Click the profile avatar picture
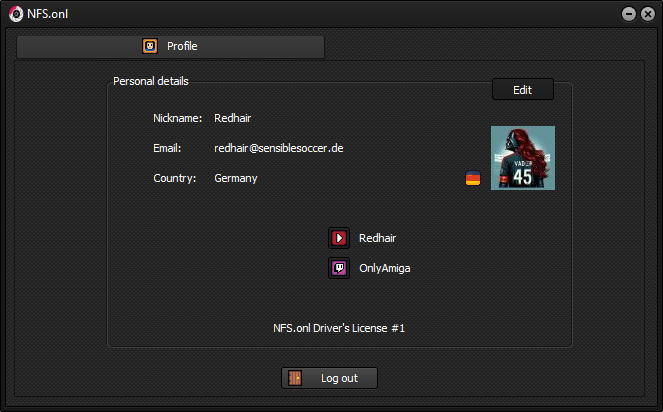 point(523,158)
